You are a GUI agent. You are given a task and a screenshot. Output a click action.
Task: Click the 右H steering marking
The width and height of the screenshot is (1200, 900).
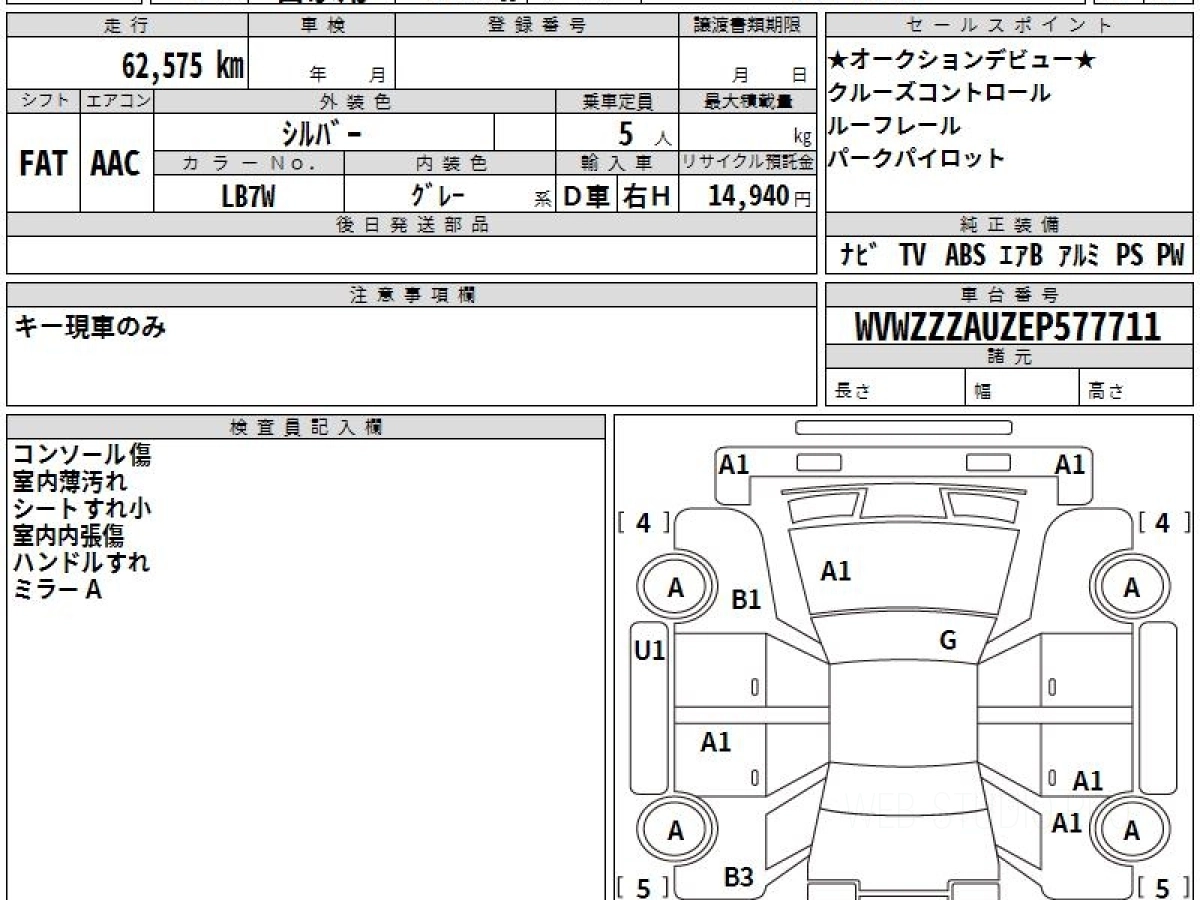coord(647,197)
